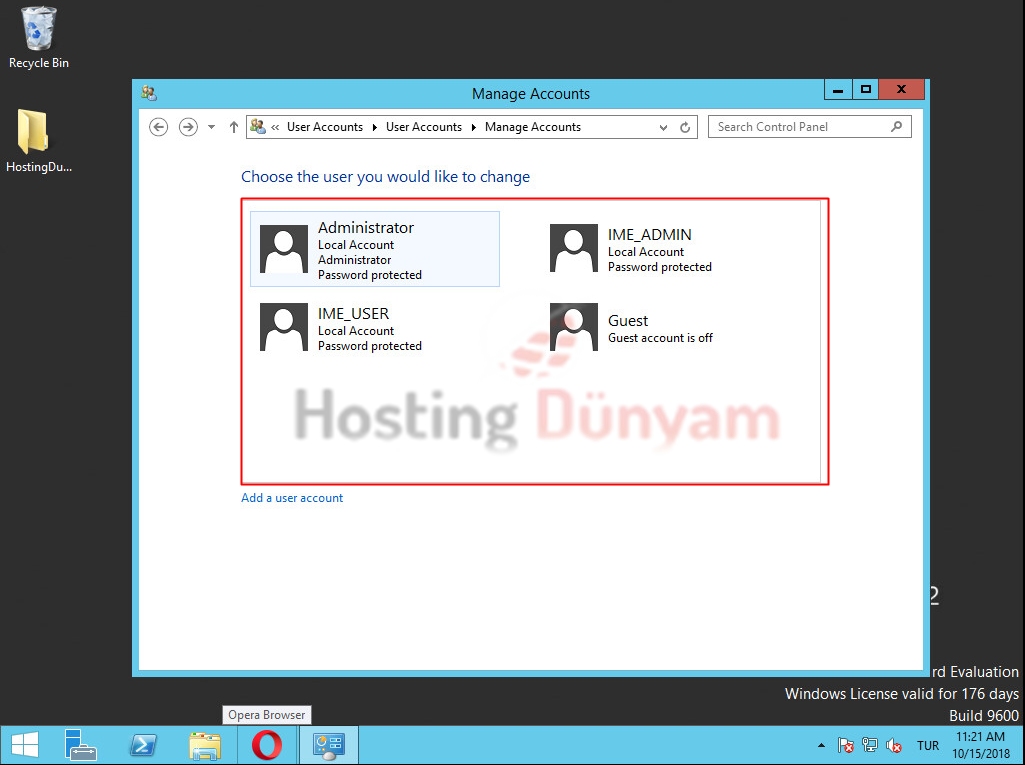Click the Control Panel taskbar button
The width and height of the screenshot is (1025, 765).
coord(329,745)
